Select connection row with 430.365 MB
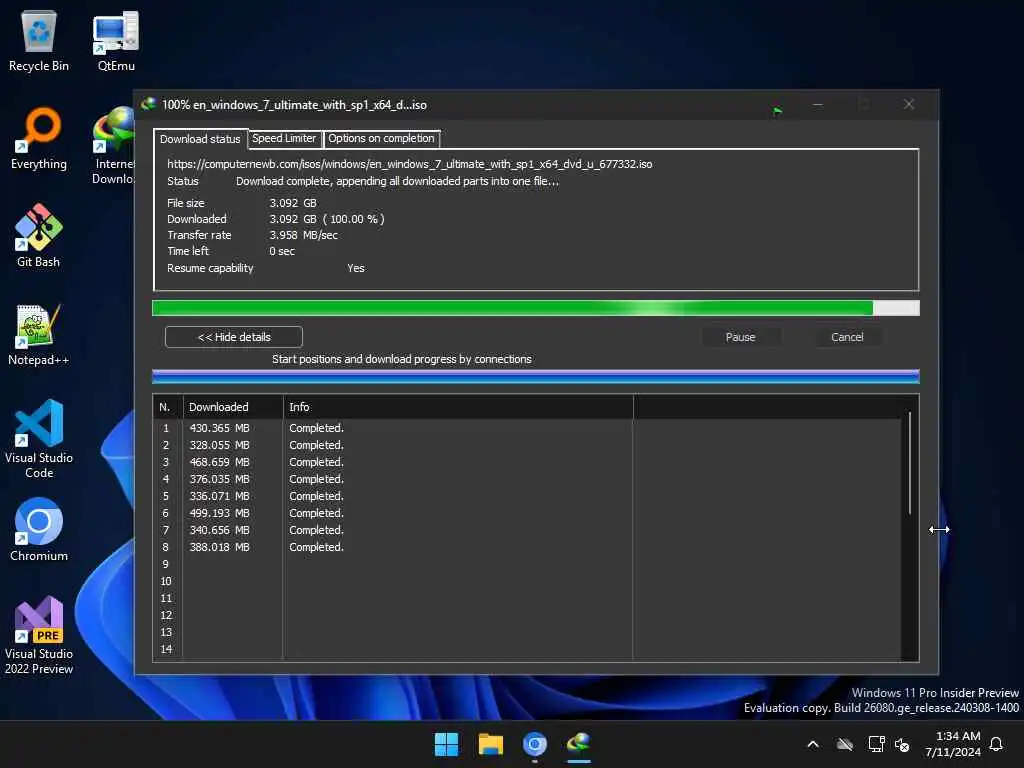1024x768 pixels. [x=528, y=428]
